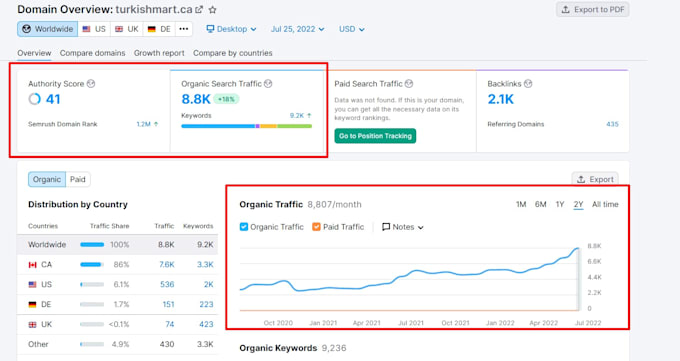Open the Compare by countries tab
This screenshot has width=680, height=361.
[x=233, y=53]
